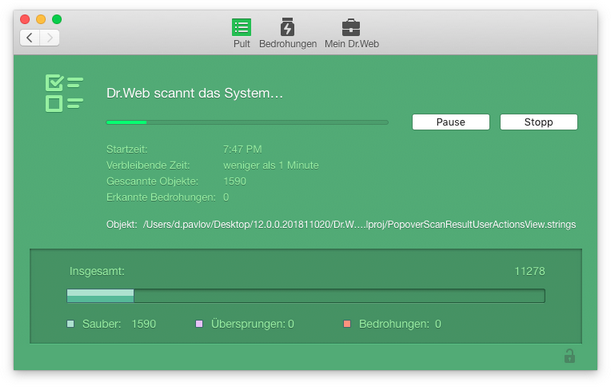The image size is (611, 387).
Task: Go forward with the right arrow
Action: point(49,38)
